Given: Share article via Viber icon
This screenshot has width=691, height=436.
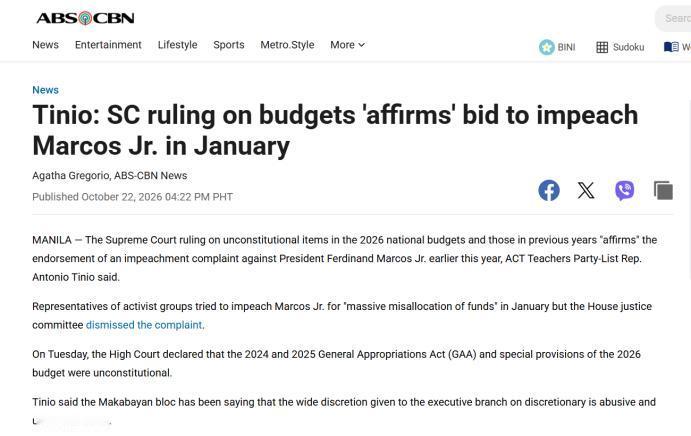Looking at the screenshot, I should pos(624,190).
